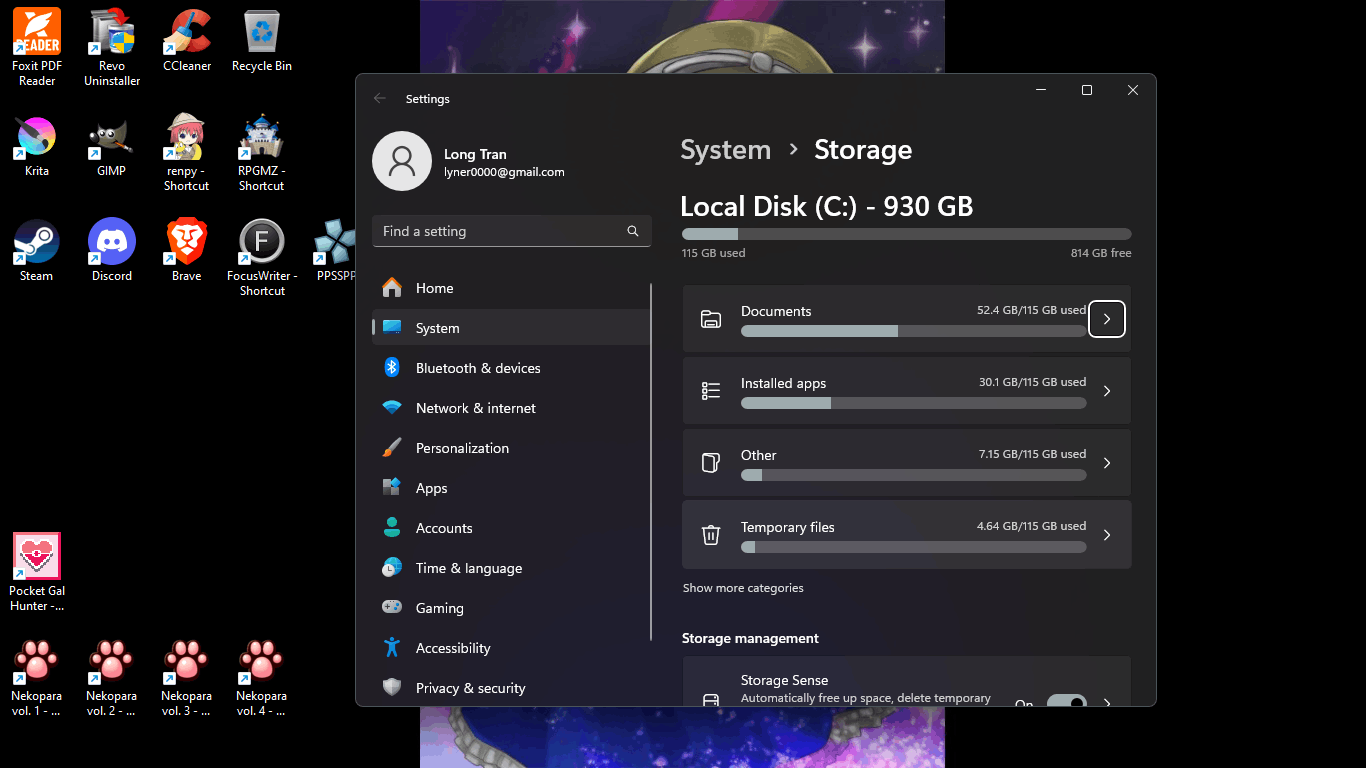
Task: Open Network & internet settings
Action: click(511, 408)
